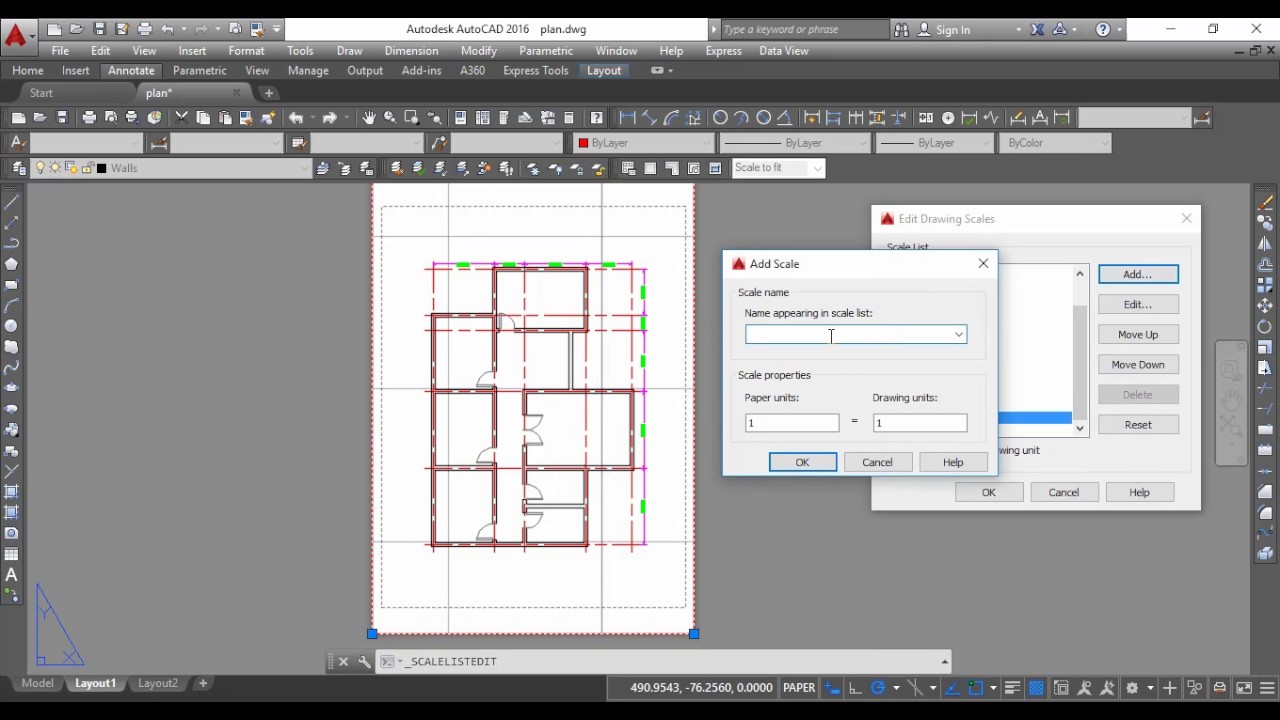1280x720 pixels.
Task: Select the Line tool in left toolbar
Action: tap(11, 201)
